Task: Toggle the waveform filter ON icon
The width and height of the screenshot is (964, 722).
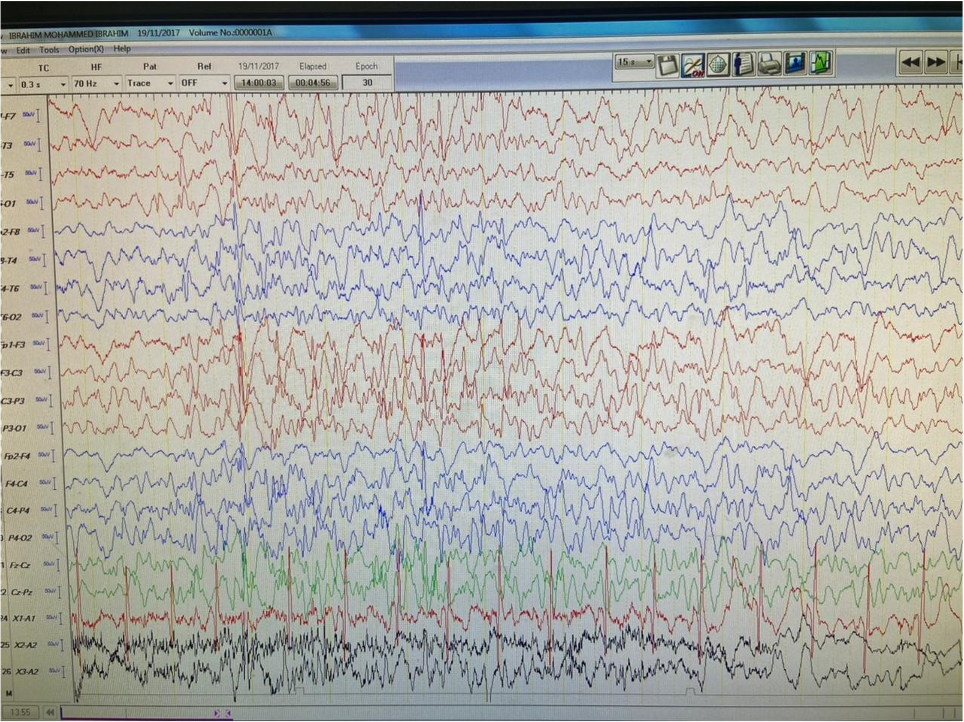Action: click(x=693, y=65)
